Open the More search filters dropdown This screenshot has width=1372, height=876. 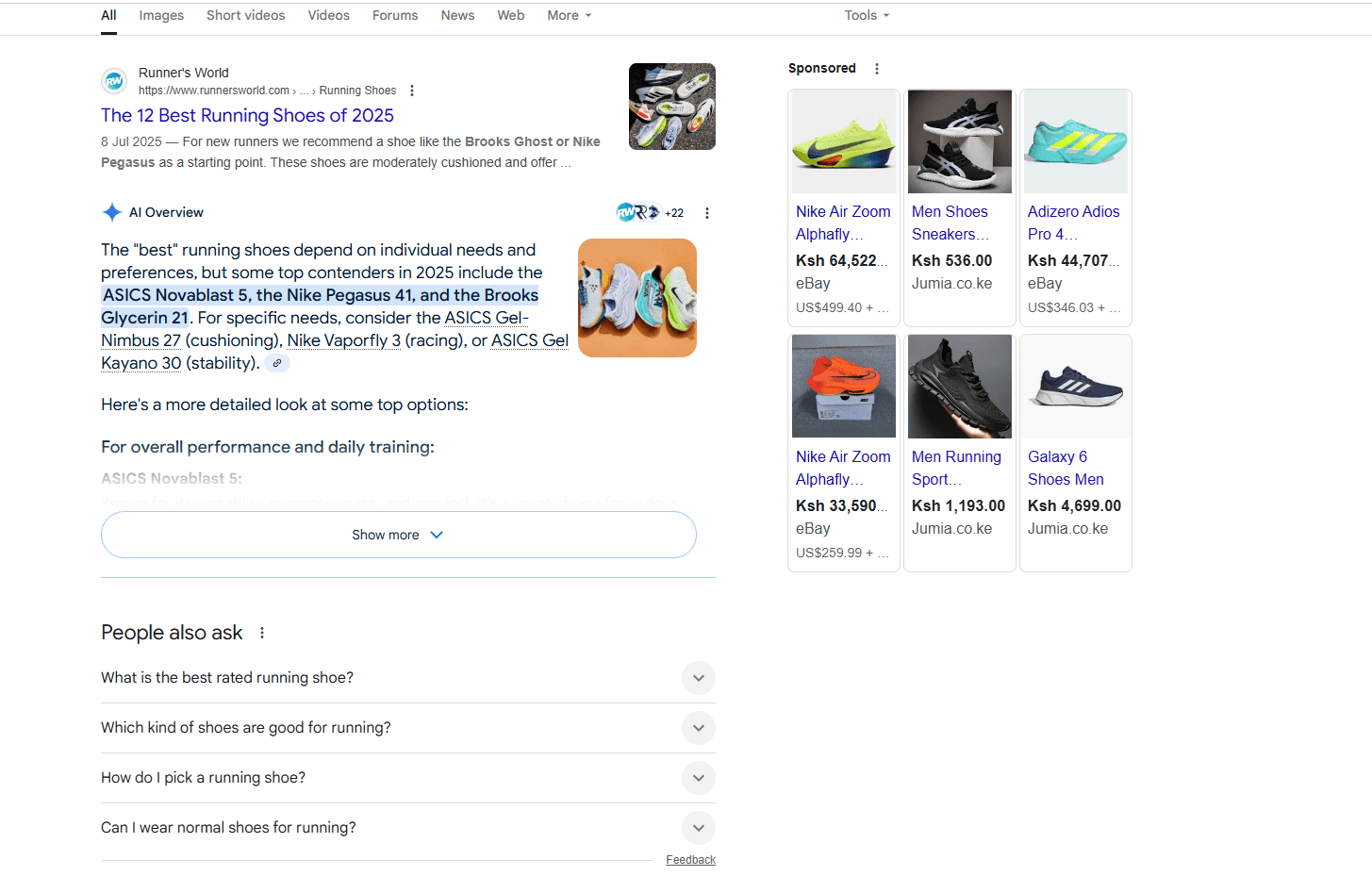click(570, 15)
